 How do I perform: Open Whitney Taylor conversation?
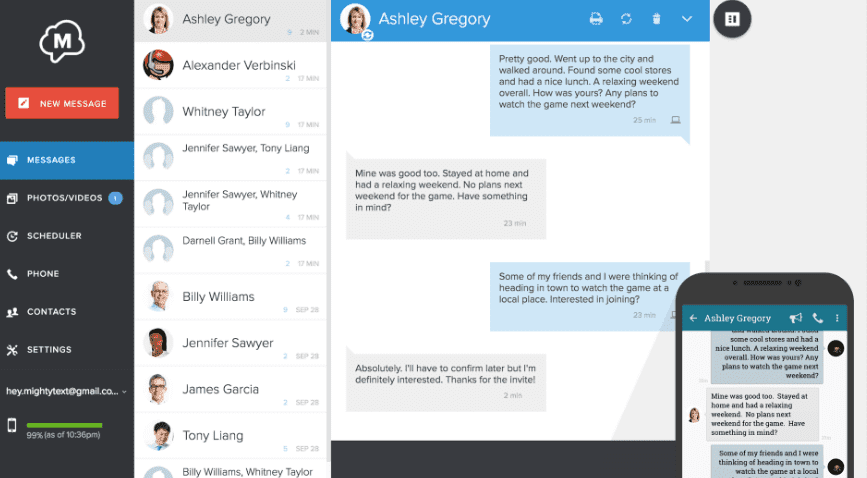[x=231, y=112]
